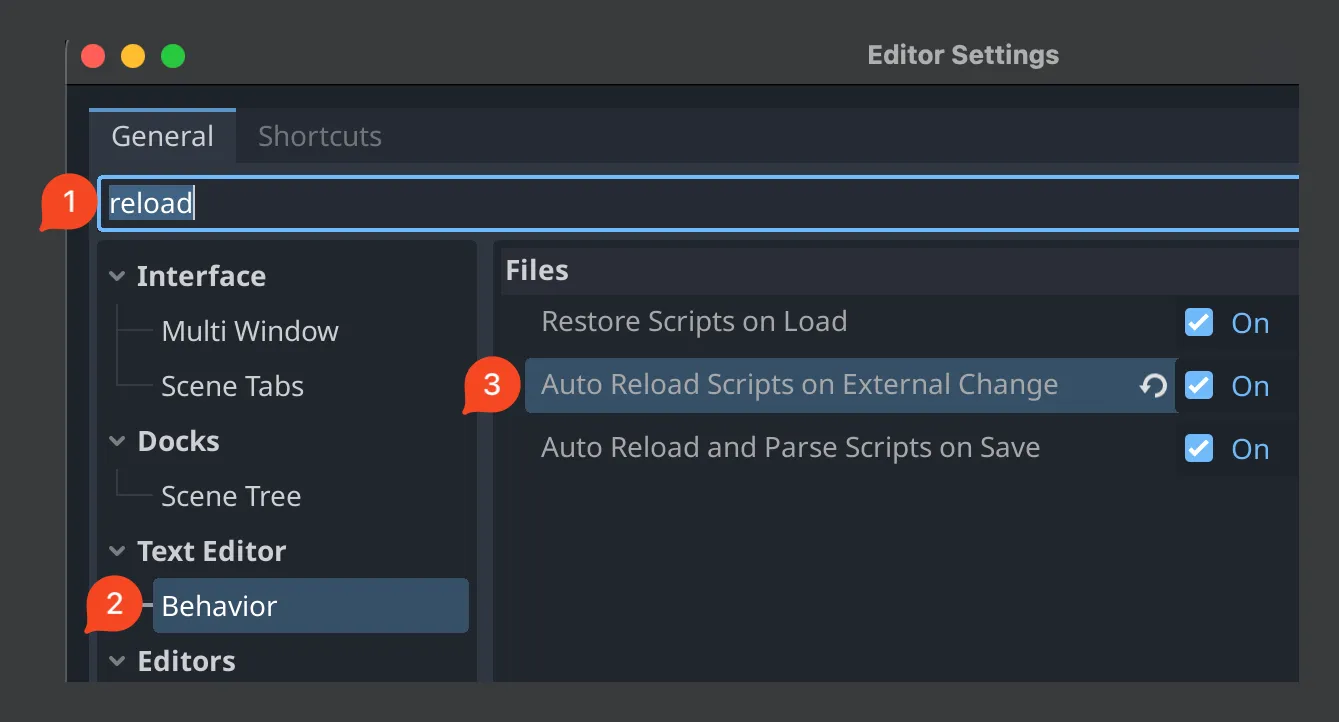Collapse the Docks section
This screenshot has height=722, width=1339.
[x=117, y=441]
